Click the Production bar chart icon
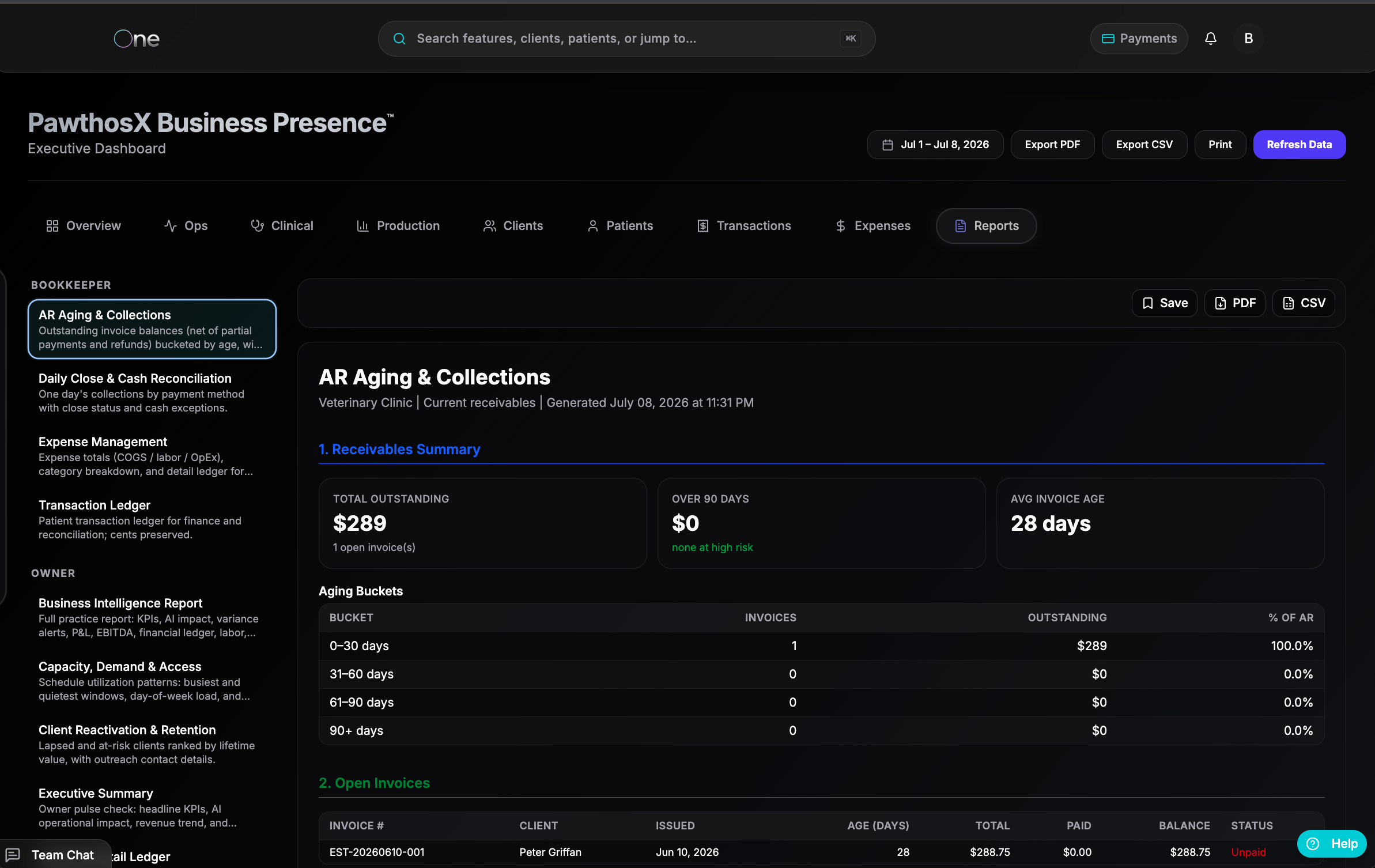This screenshot has width=1375, height=868. (x=362, y=226)
